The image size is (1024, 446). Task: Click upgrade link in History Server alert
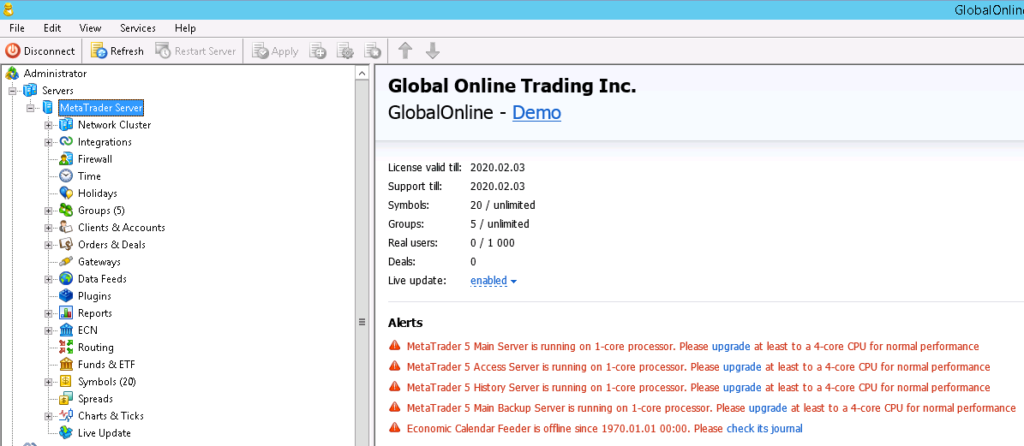pos(742,387)
